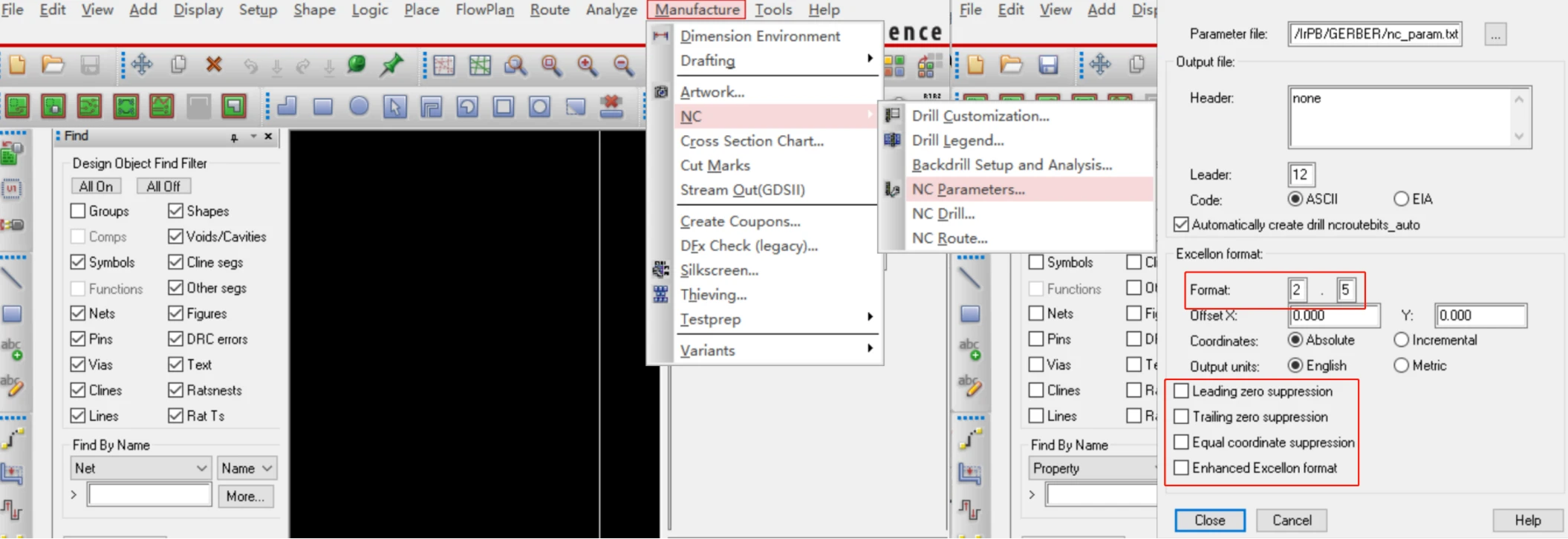The width and height of the screenshot is (1568, 539).
Task: Click the pin icon on Find panel header
Action: click(234, 137)
